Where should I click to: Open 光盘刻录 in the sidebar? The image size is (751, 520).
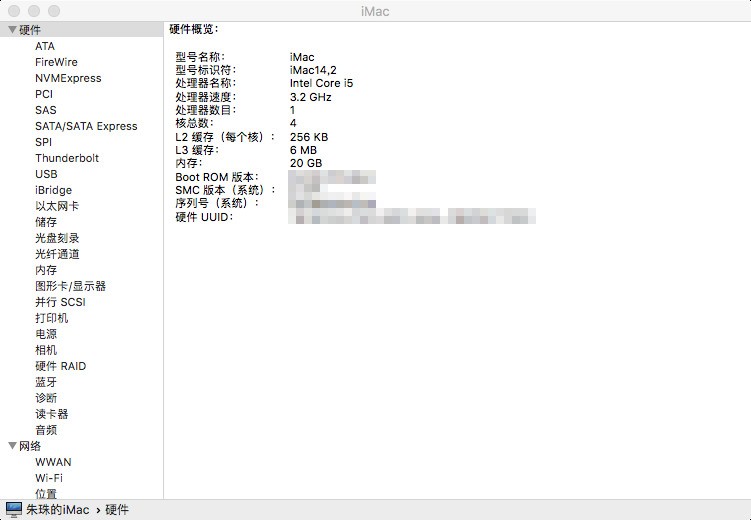(x=57, y=238)
